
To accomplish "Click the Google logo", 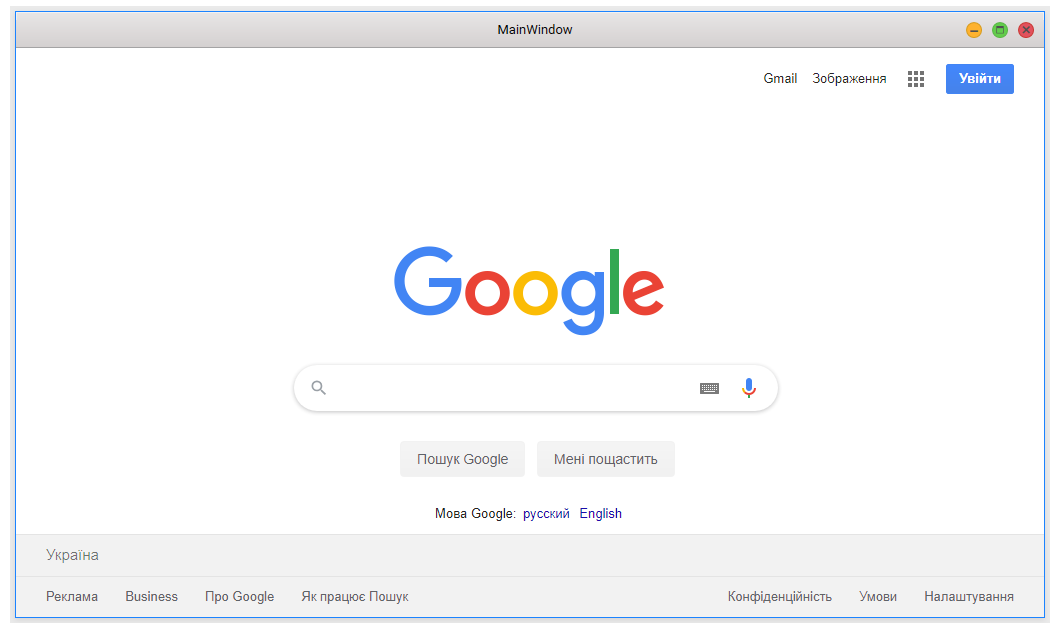I will tap(529, 290).
